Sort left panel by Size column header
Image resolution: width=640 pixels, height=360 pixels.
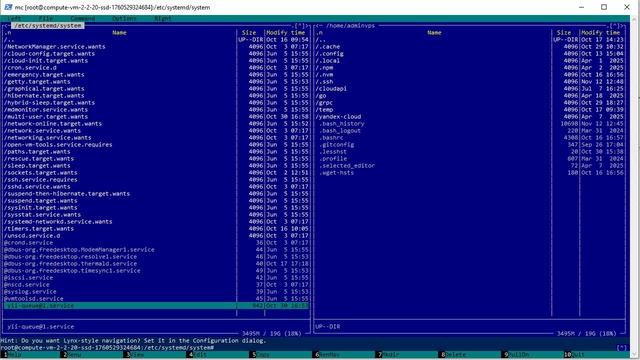coord(249,33)
